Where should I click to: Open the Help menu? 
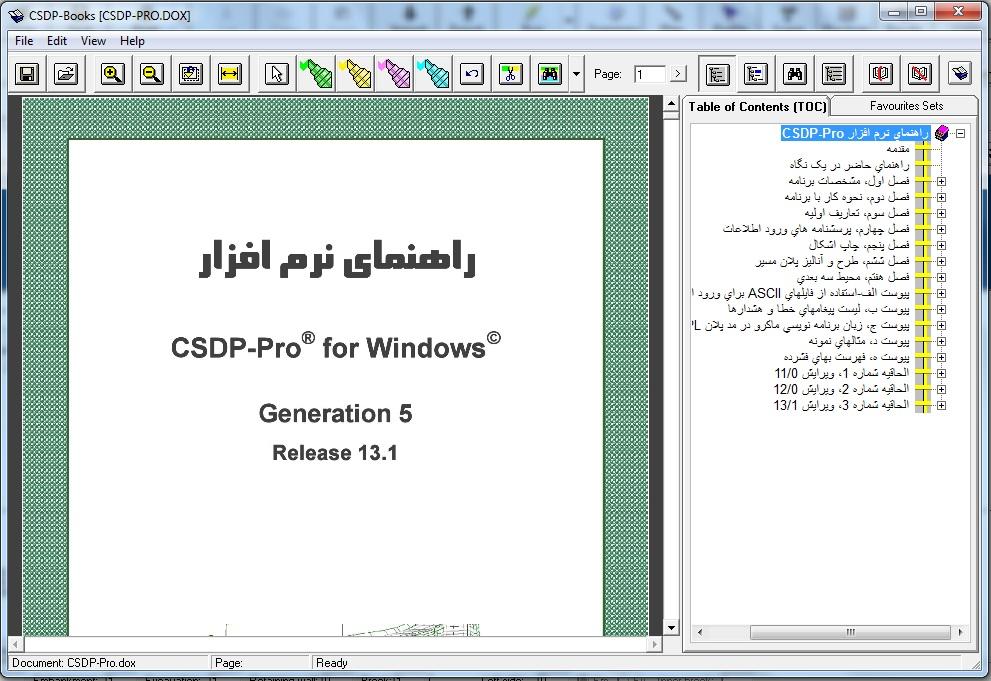pos(132,41)
